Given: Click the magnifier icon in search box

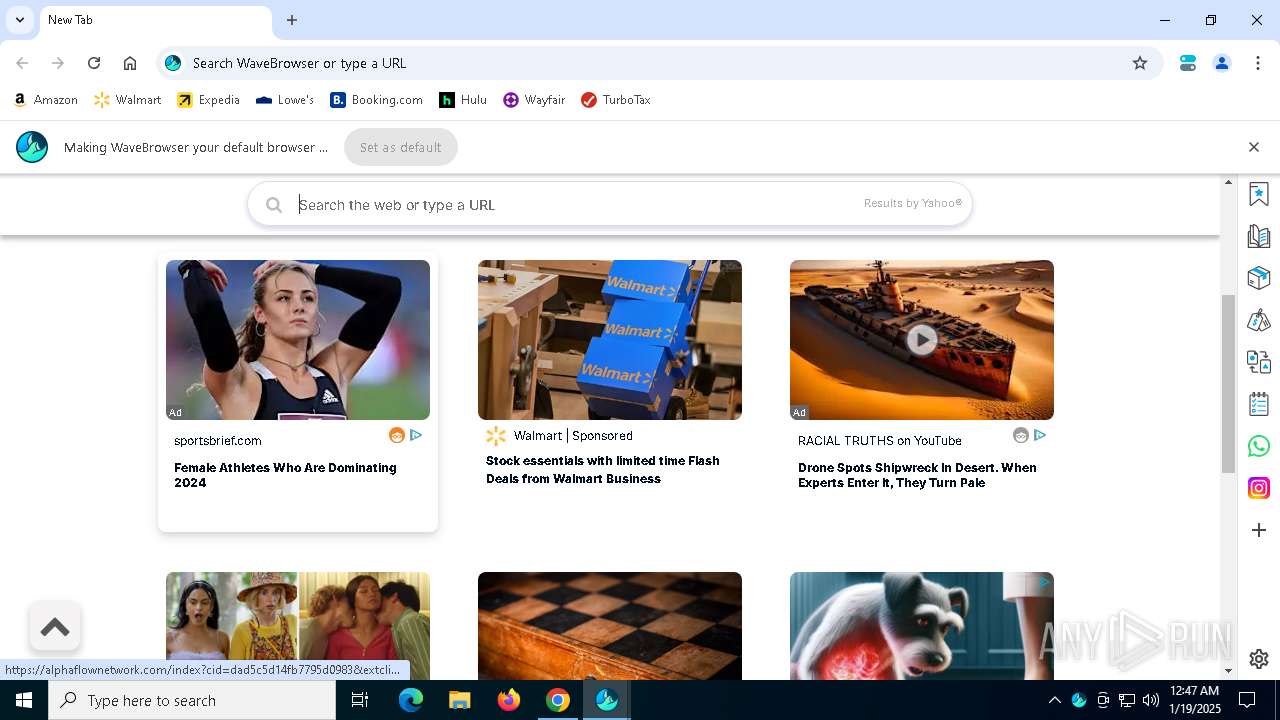Looking at the screenshot, I should click(274, 205).
